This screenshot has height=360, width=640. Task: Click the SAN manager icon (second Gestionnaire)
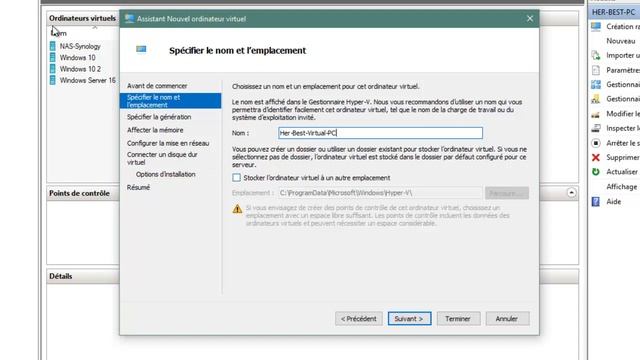(x=596, y=99)
